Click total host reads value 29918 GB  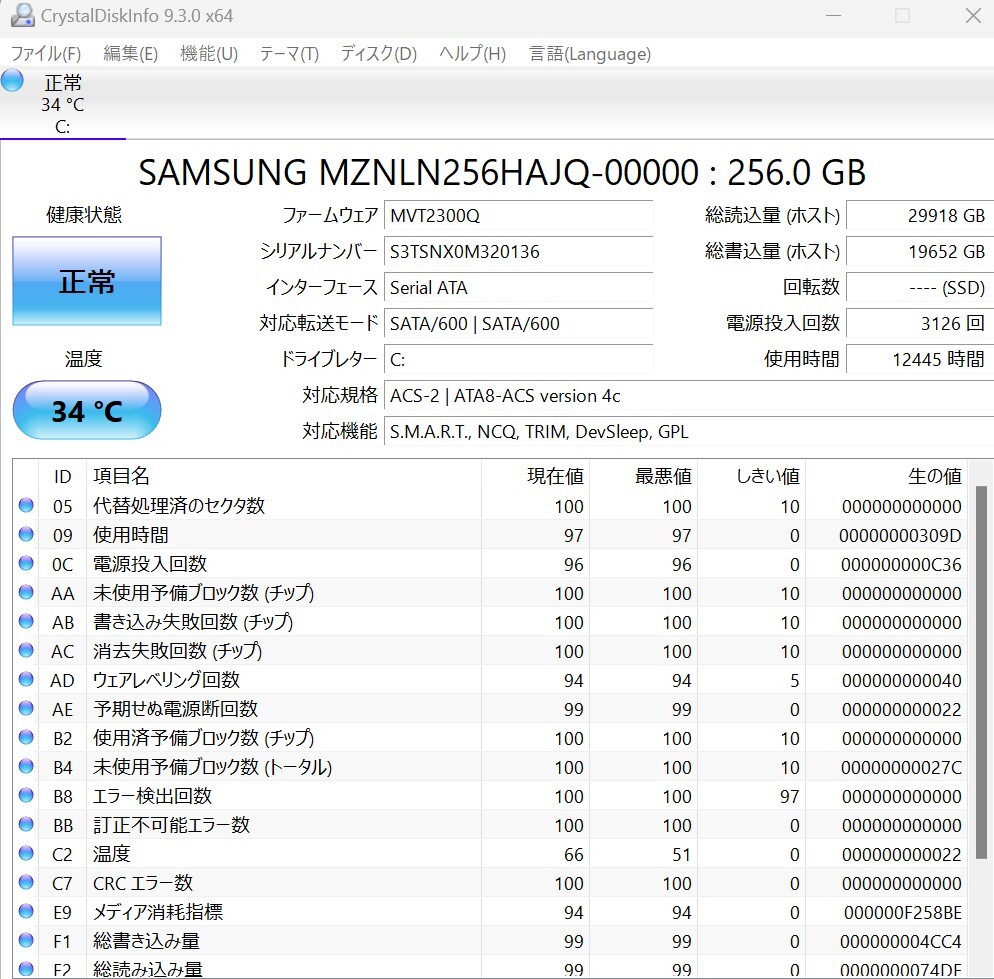pos(920,216)
